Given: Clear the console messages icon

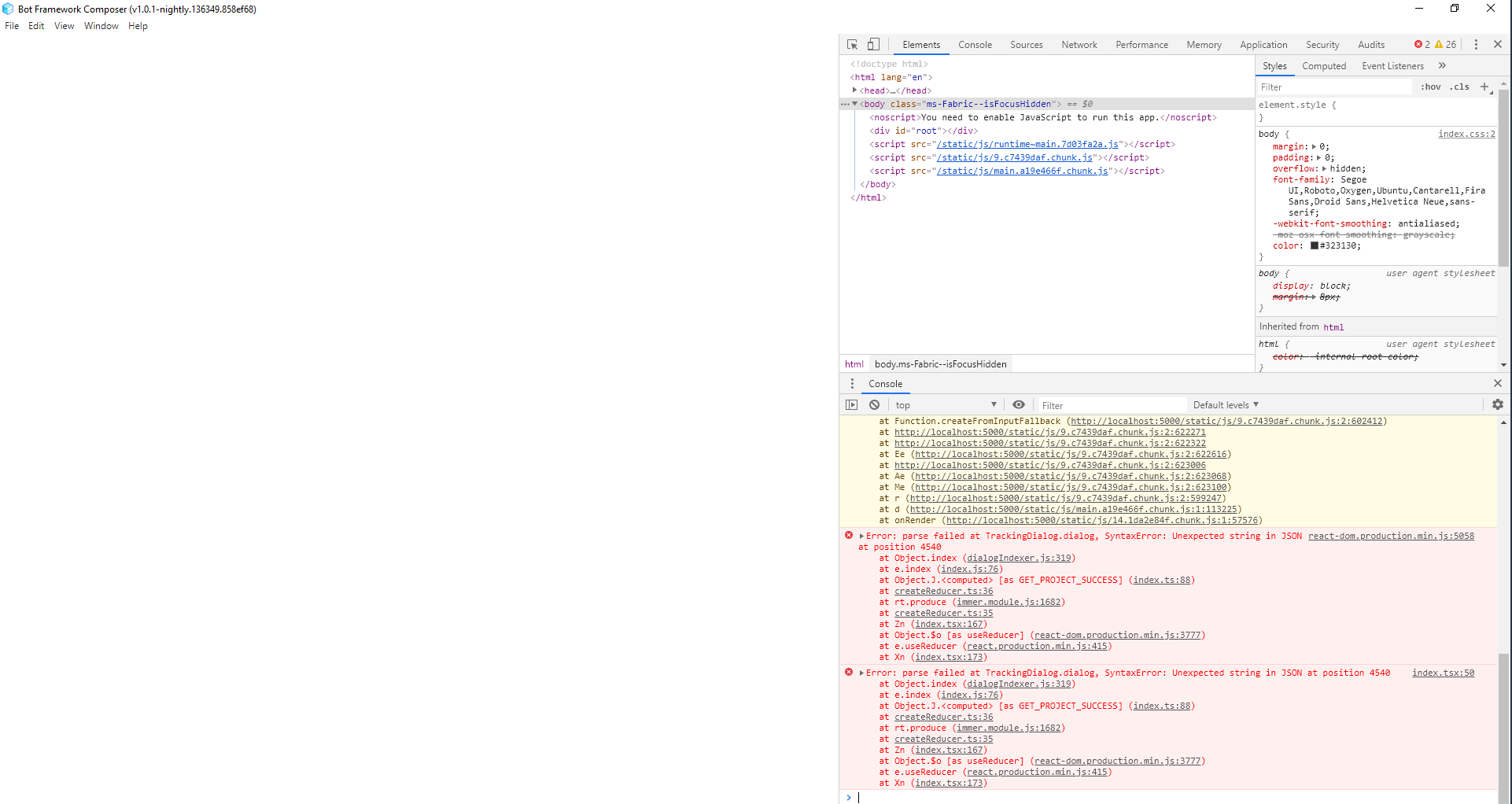Looking at the screenshot, I should click(874, 404).
